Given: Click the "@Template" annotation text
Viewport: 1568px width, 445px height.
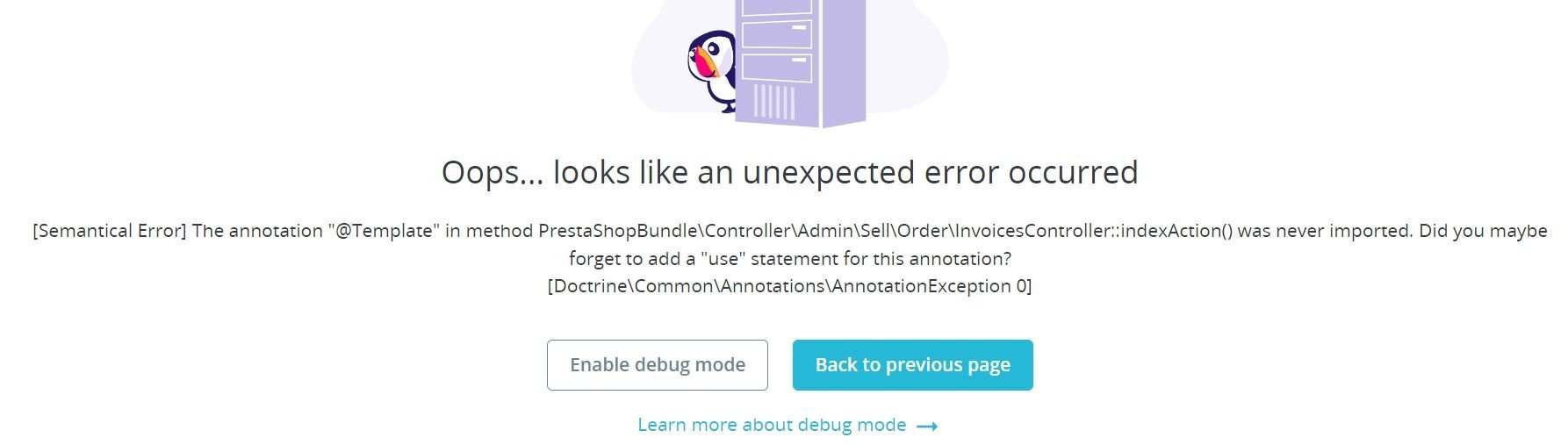Looking at the screenshot, I should coord(384,231).
